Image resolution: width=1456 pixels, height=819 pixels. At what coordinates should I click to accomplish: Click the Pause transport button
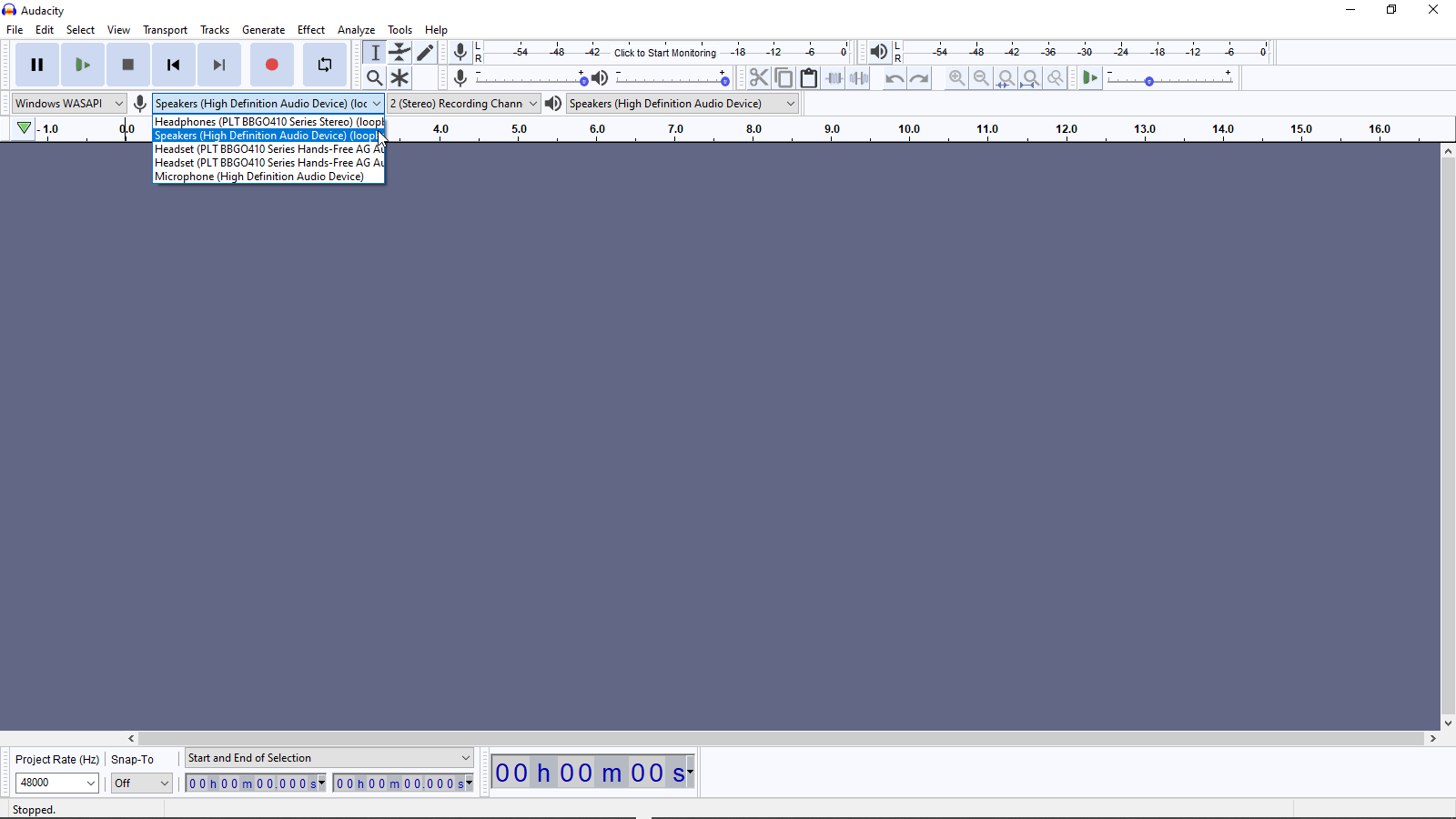point(37,65)
